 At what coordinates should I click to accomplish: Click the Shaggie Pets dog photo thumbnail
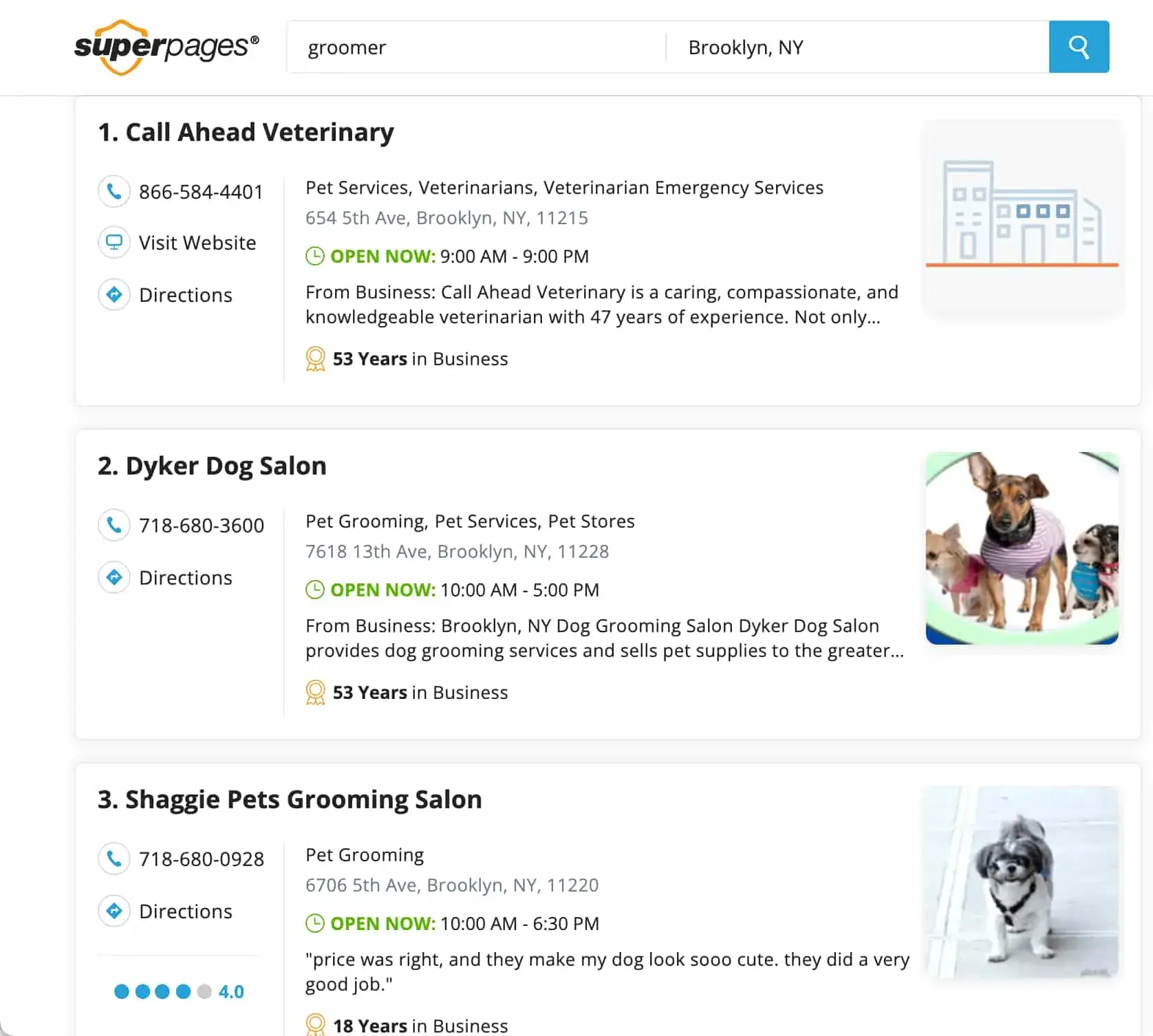1022,882
